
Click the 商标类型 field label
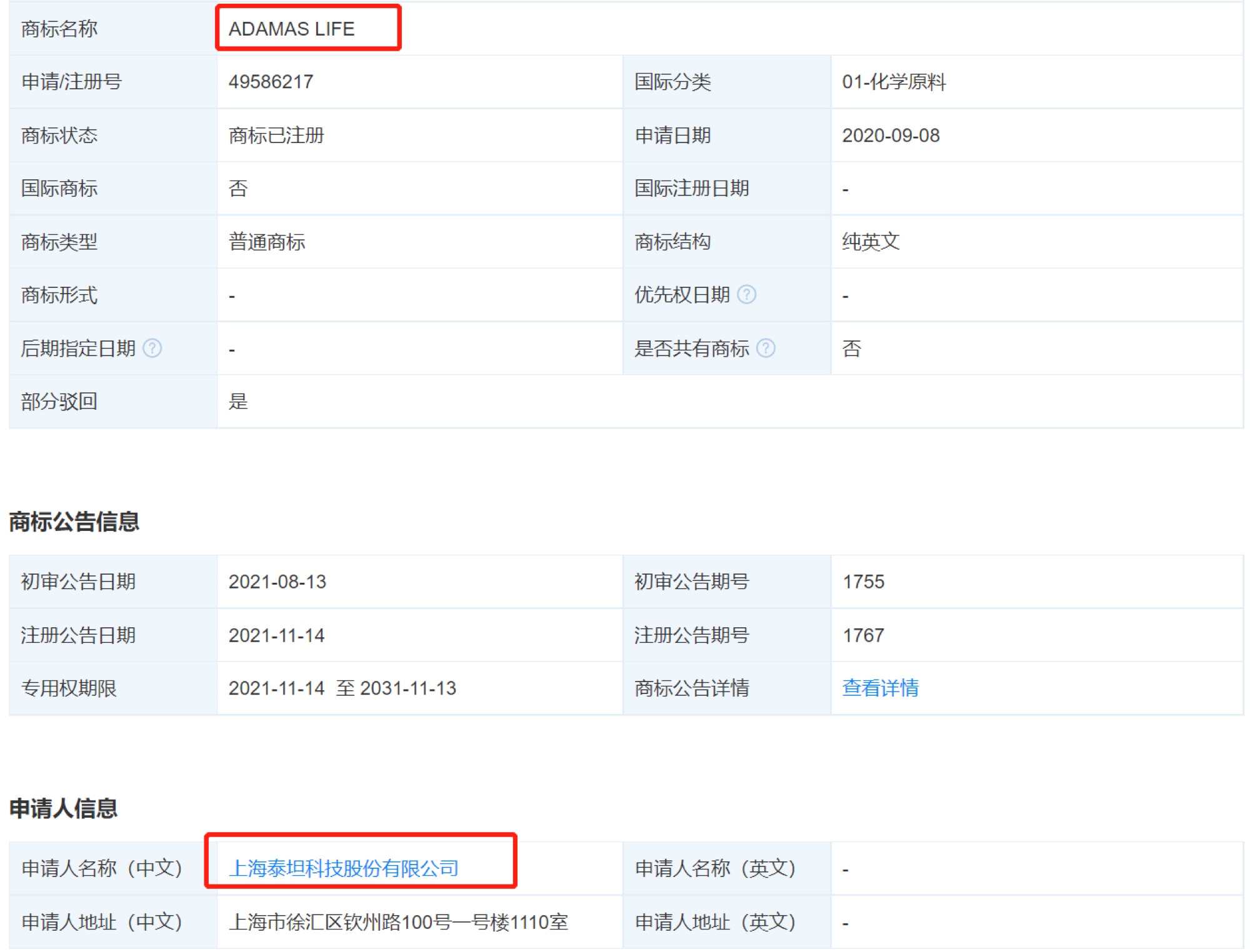coord(59,242)
